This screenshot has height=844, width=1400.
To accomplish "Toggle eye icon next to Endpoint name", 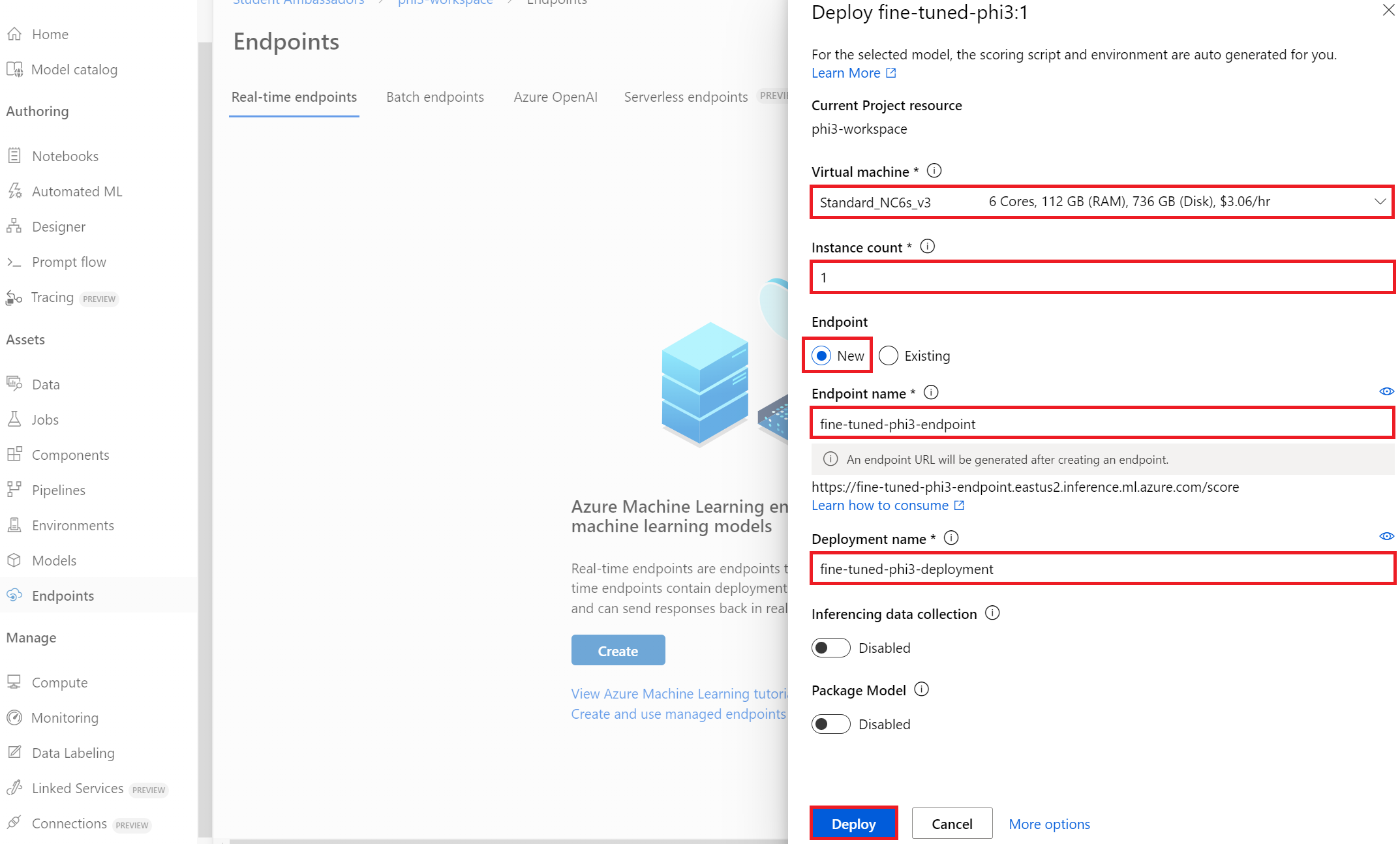I will pyautogui.click(x=1386, y=391).
